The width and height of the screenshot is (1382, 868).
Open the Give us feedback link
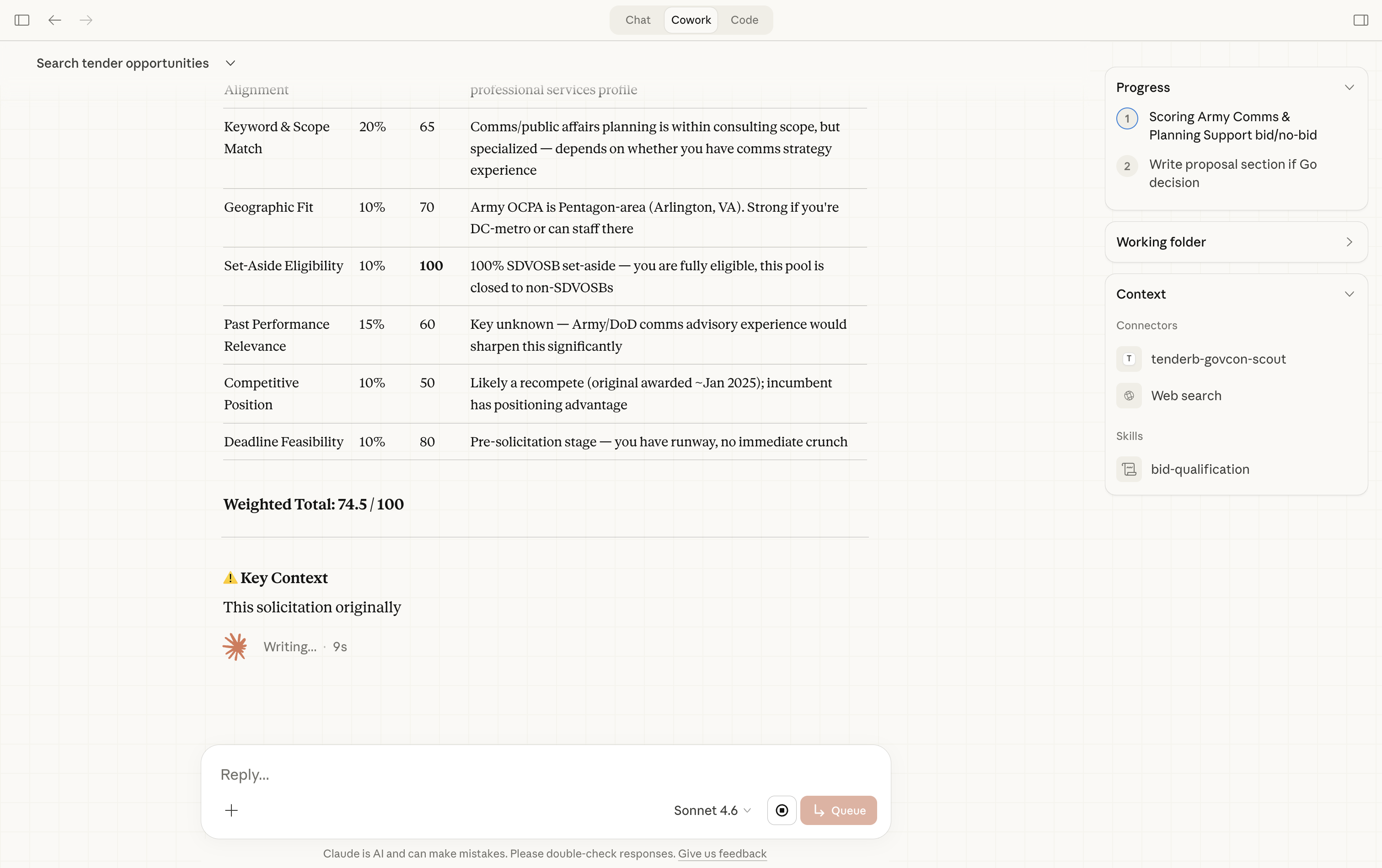[x=722, y=854]
